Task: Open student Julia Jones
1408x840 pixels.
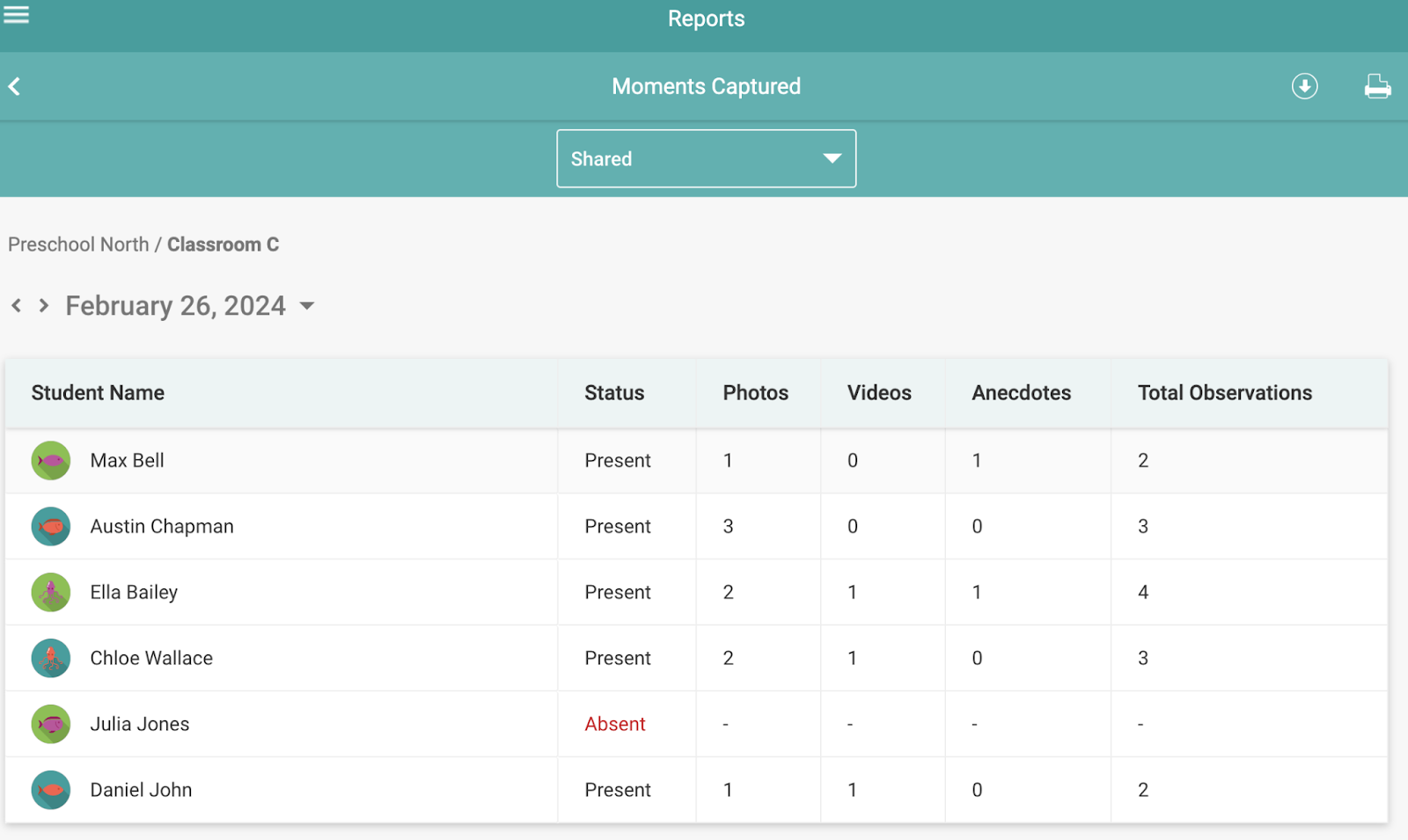Action: pos(140,724)
